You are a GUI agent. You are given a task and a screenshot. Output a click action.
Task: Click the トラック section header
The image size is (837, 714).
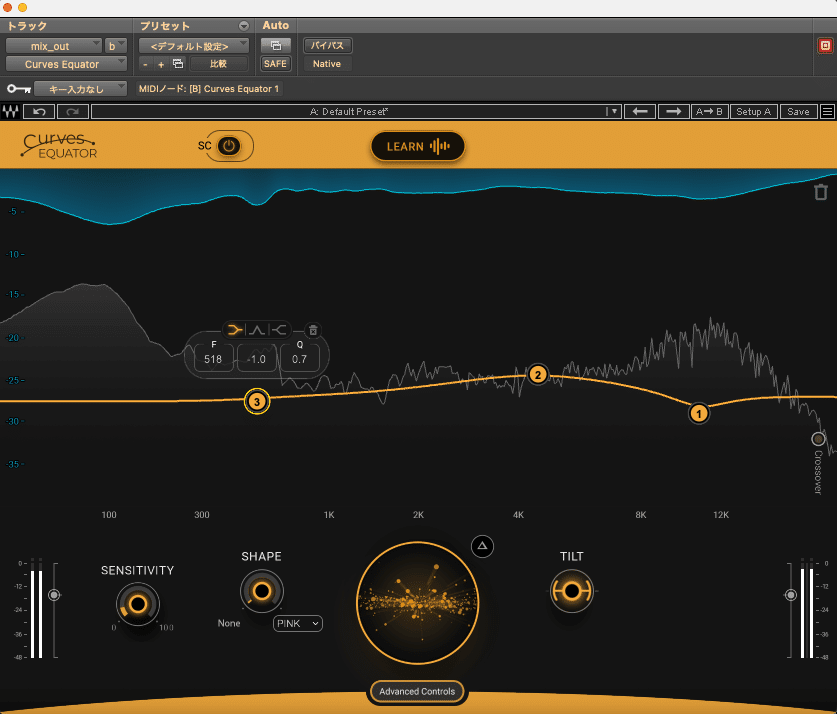(27, 26)
